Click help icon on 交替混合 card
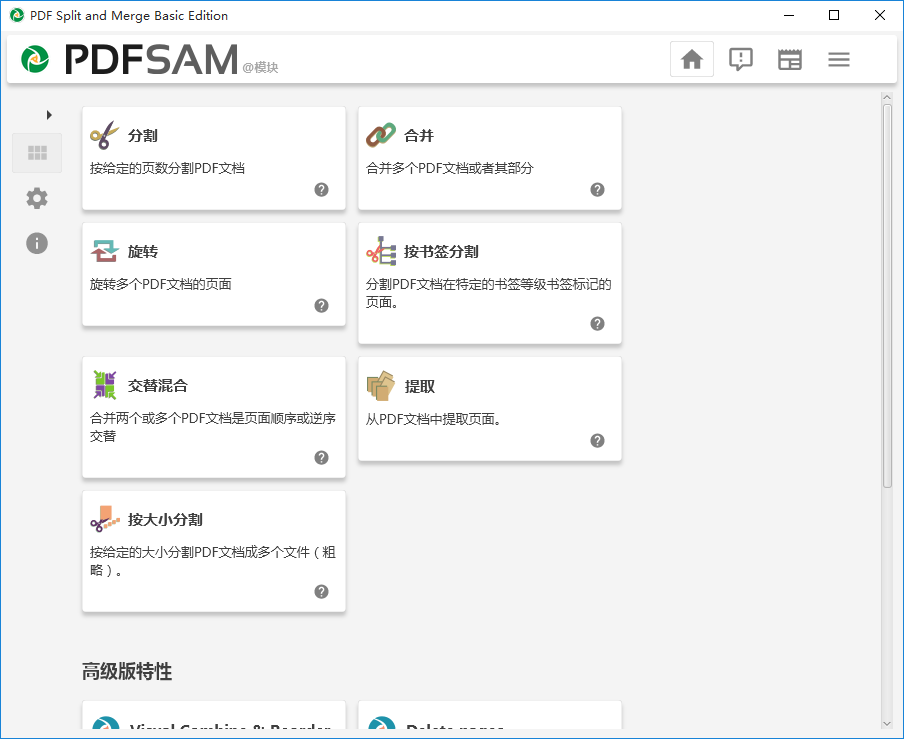The width and height of the screenshot is (904, 739). coord(322,458)
